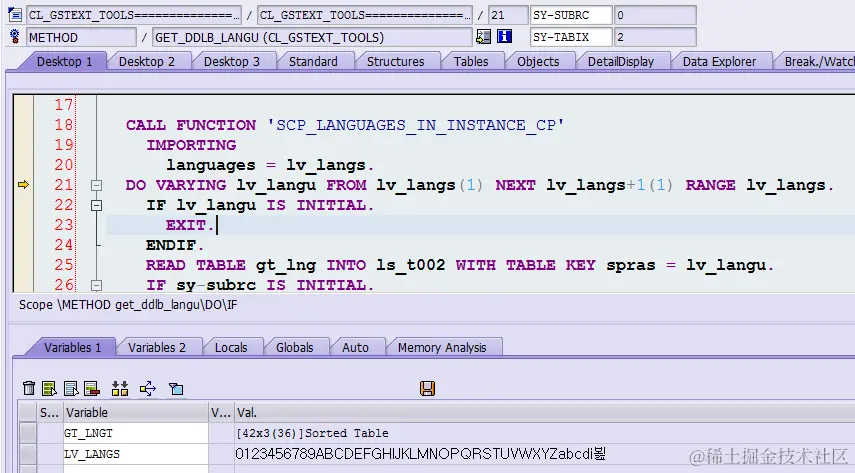
Task: Click the yellow boxes with down arrows icon
Action: pos(120,388)
